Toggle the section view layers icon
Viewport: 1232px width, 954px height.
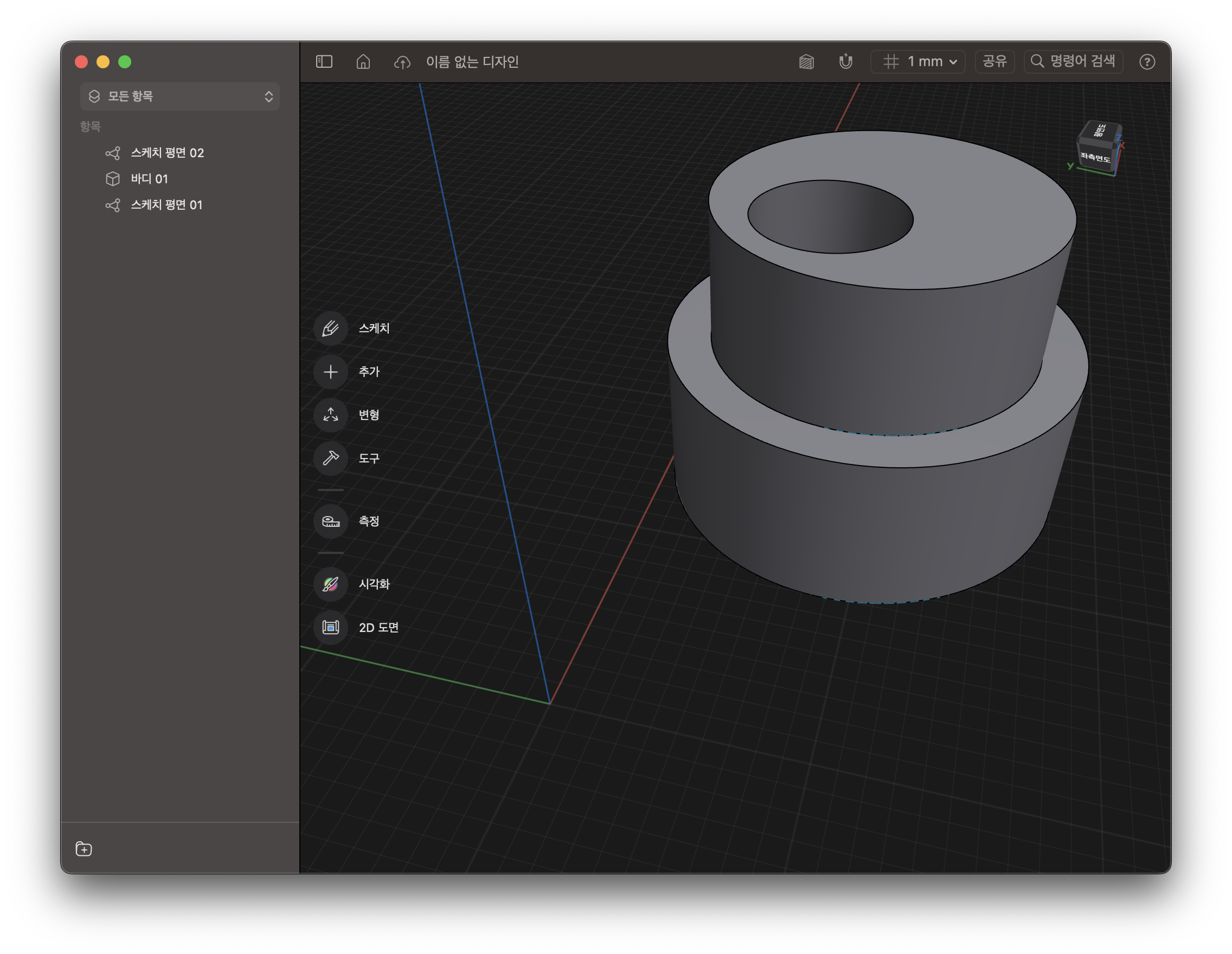tap(806, 61)
